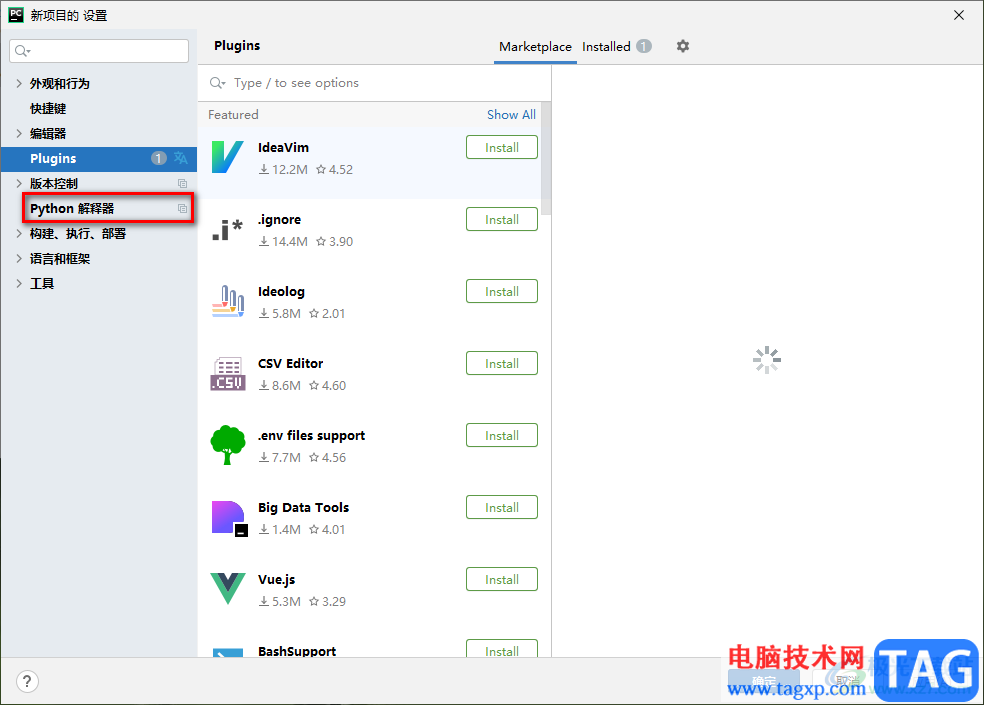Image resolution: width=984 pixels, height=705 pixels.
Task: Switch to the Marketplace tab
Action: click(535, 46)
